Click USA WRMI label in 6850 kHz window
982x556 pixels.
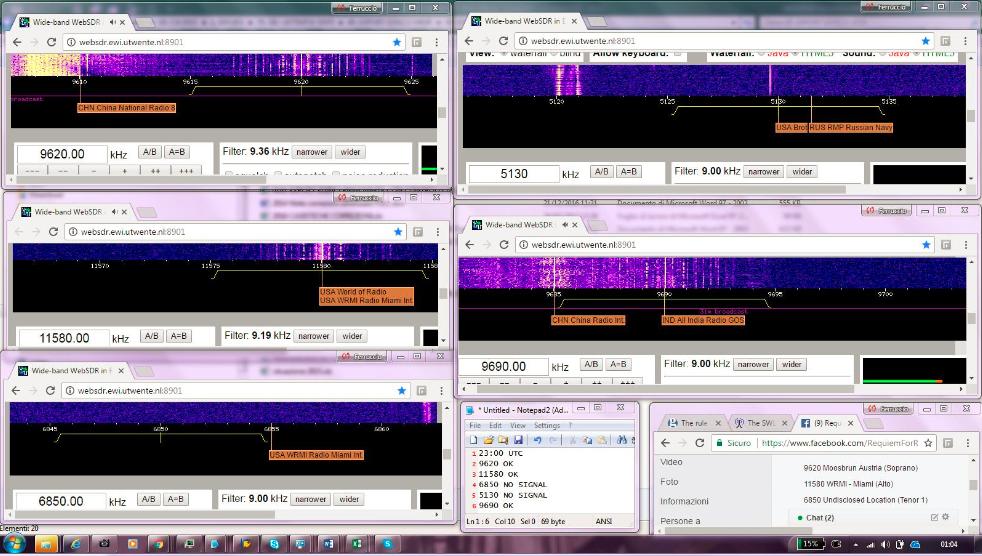coord(316,455)
